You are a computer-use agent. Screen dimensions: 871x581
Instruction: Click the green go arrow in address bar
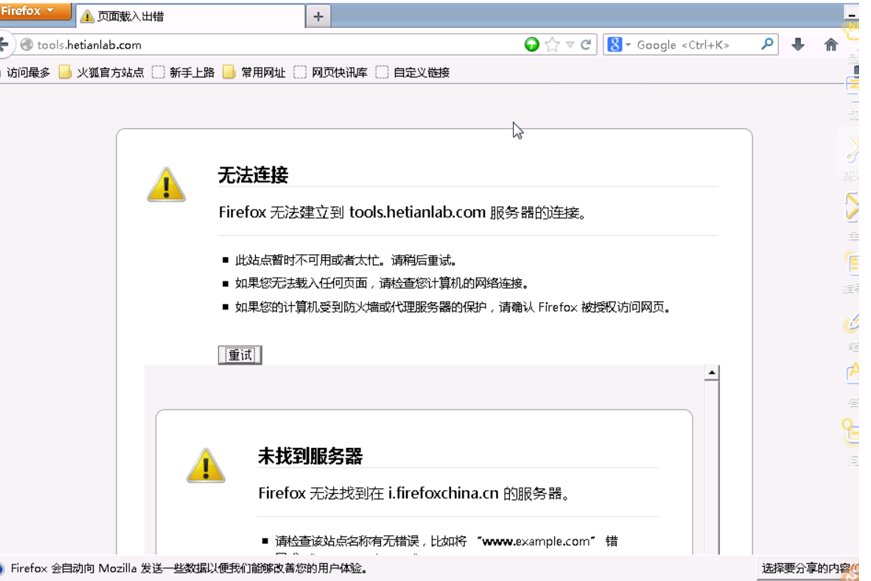pyautogui.click(x=532, y=44)
